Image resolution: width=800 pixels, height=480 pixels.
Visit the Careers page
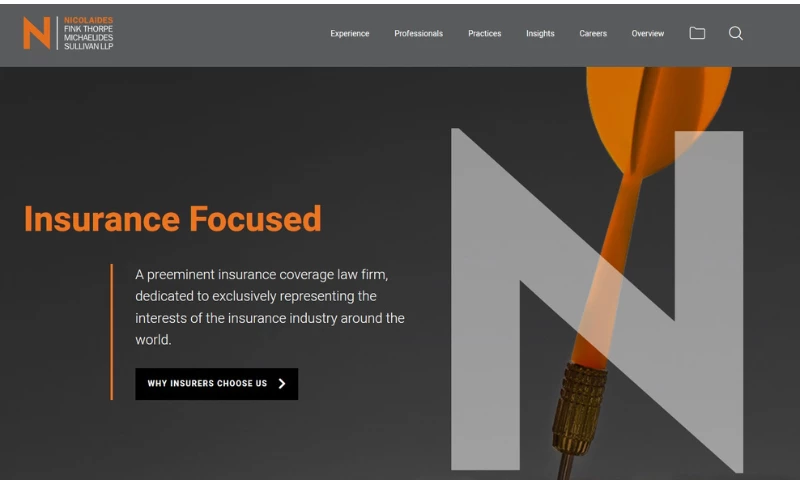593,34
